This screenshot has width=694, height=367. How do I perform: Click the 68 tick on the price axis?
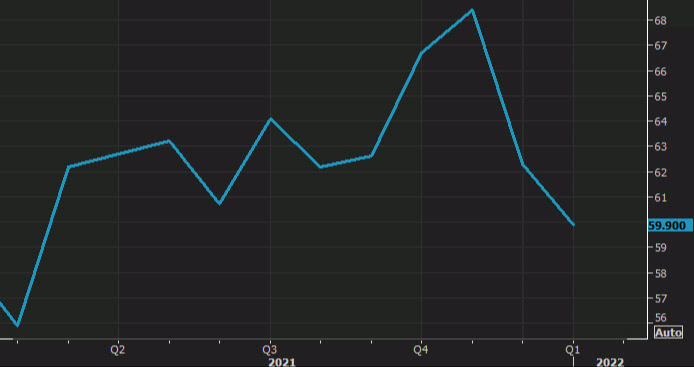pyautogui.click(x=660, y=20)
